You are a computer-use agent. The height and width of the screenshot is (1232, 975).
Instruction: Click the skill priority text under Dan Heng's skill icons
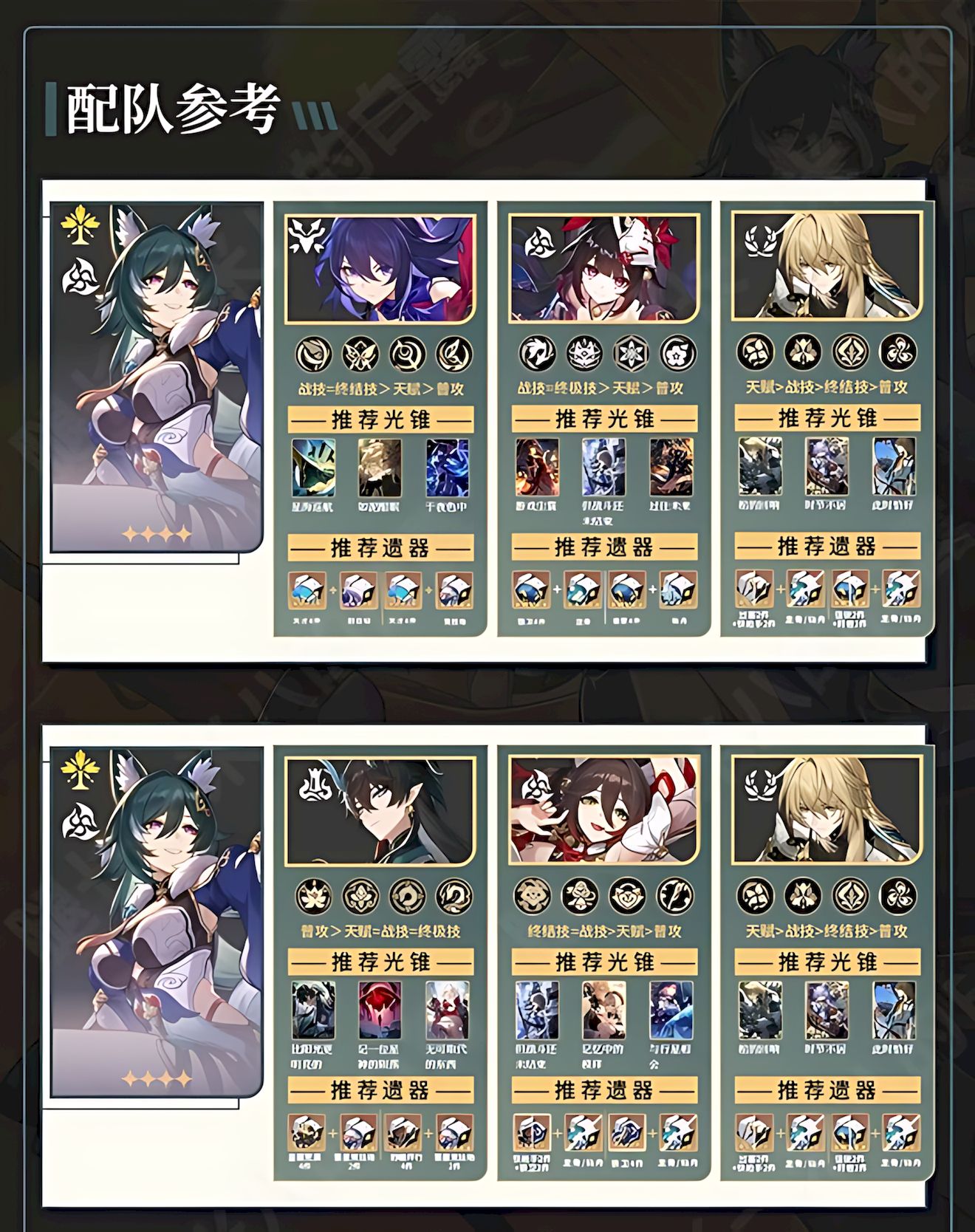(x=380, y=933)
